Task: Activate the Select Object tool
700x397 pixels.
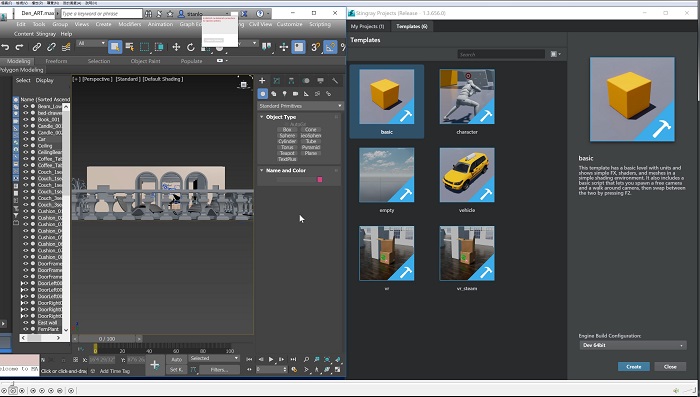Action: pos(115,47)
